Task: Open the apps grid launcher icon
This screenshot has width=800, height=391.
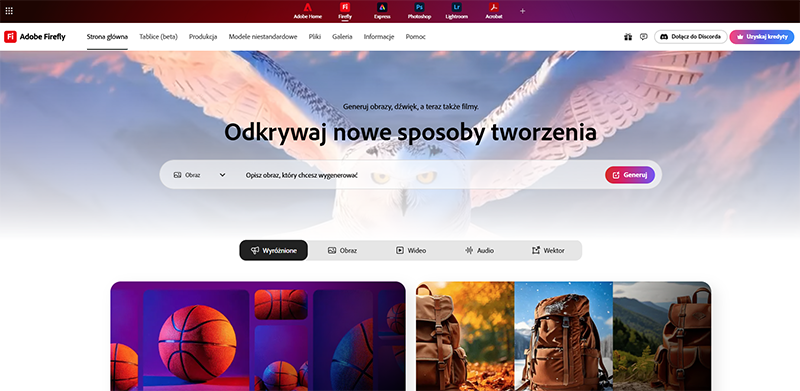Action: 9,11
